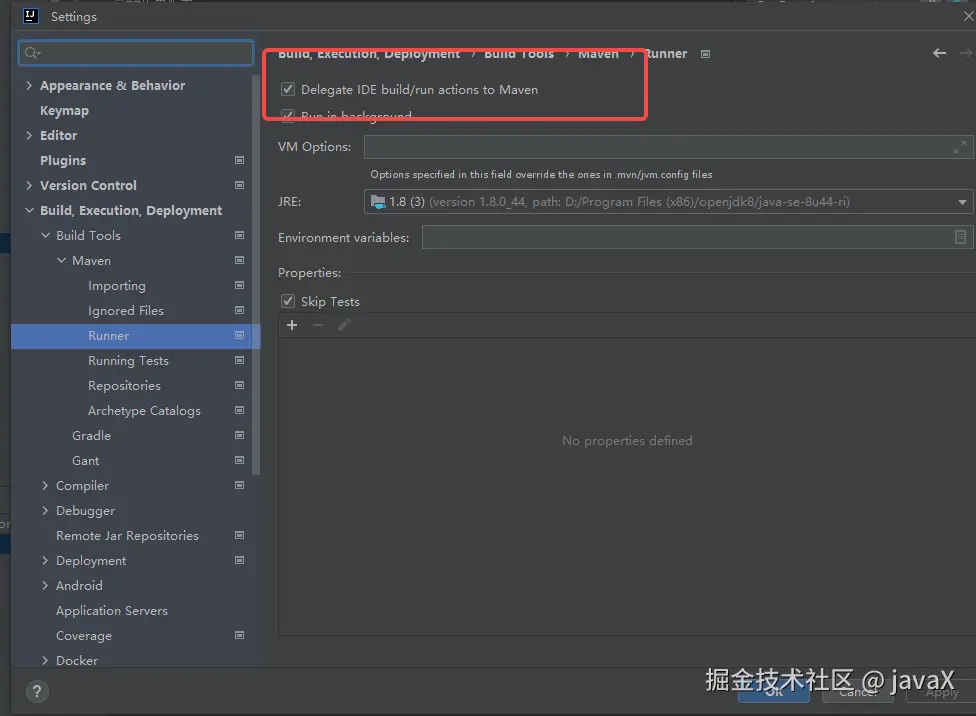
Task: Collapse Maven node
Action: click(61, 260)
